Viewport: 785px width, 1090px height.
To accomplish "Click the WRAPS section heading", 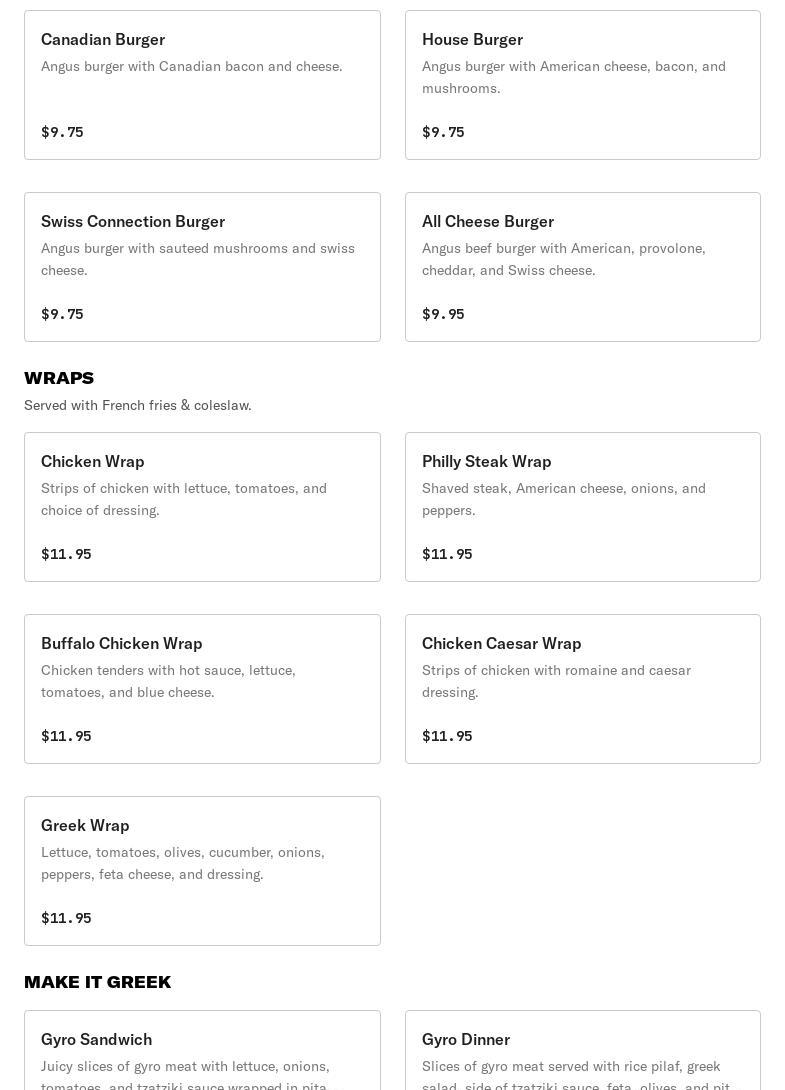I will pos(59,378).
